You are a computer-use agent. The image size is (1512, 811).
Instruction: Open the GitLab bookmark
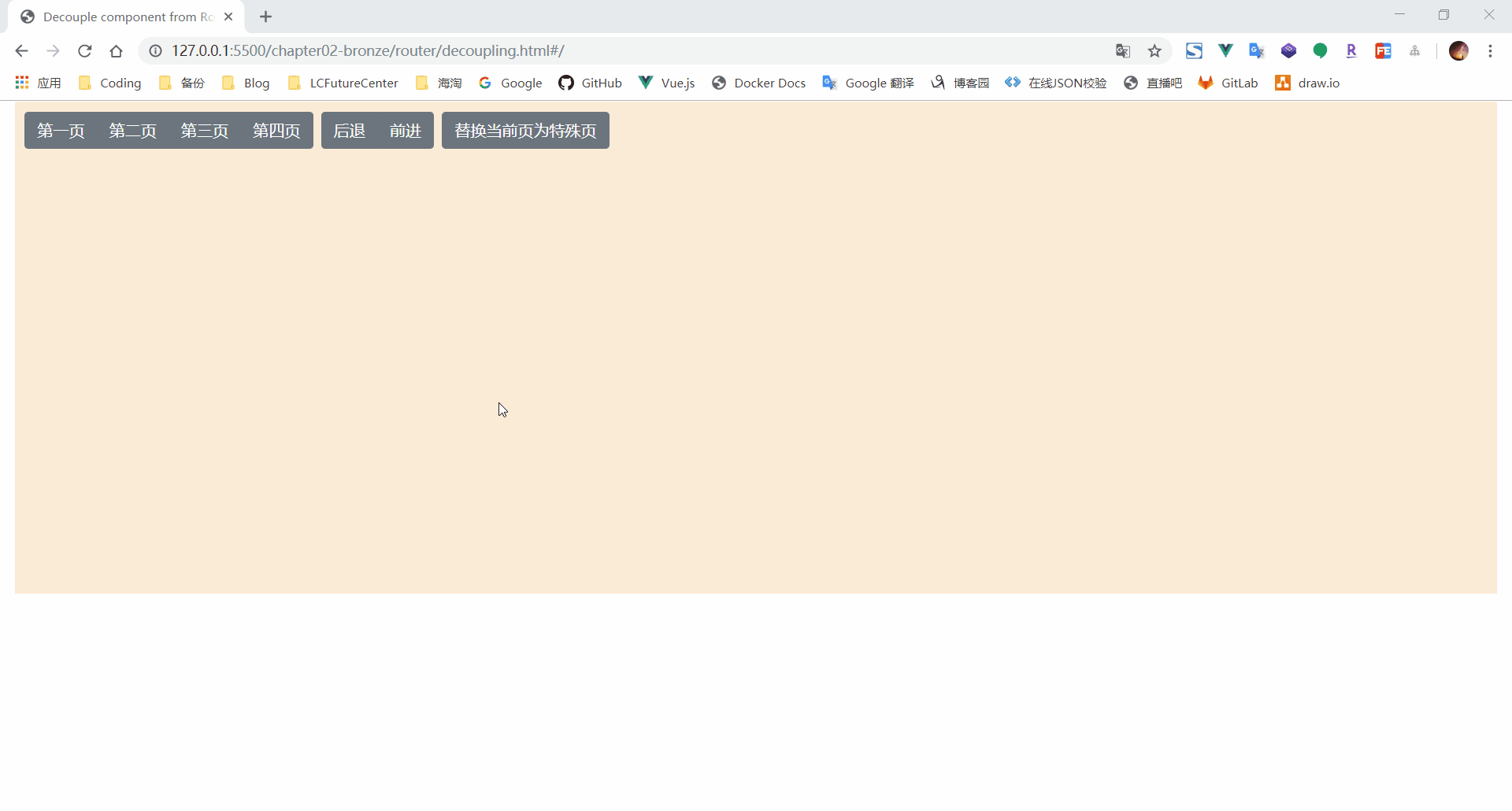pos(1228,83)
